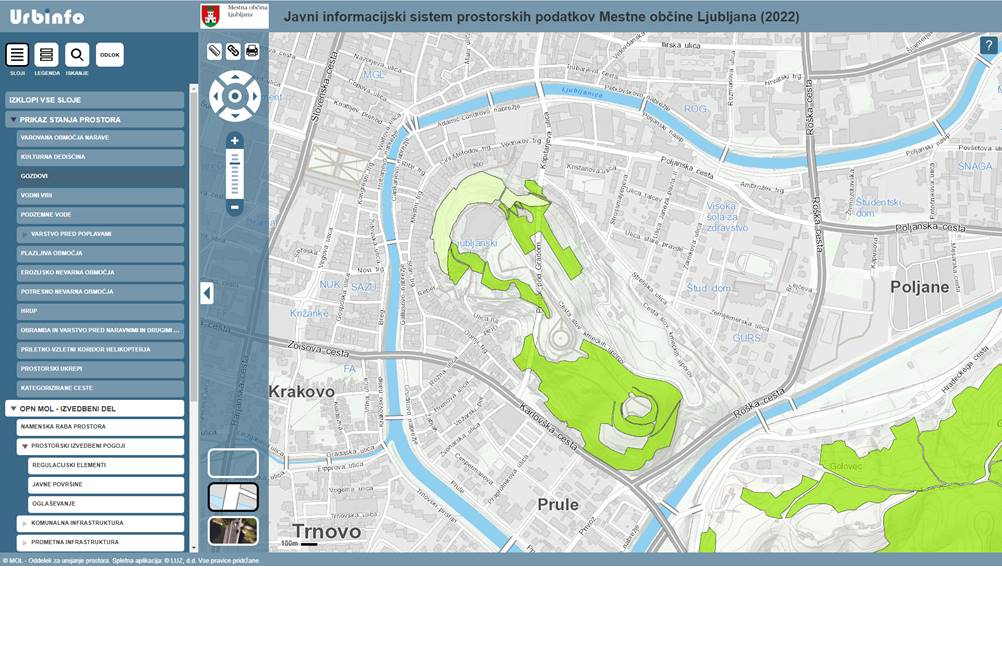Expand the Varstvo pred poplavami subgroup
Viewport: 1002px width, 651px height.
click(25, 234)
